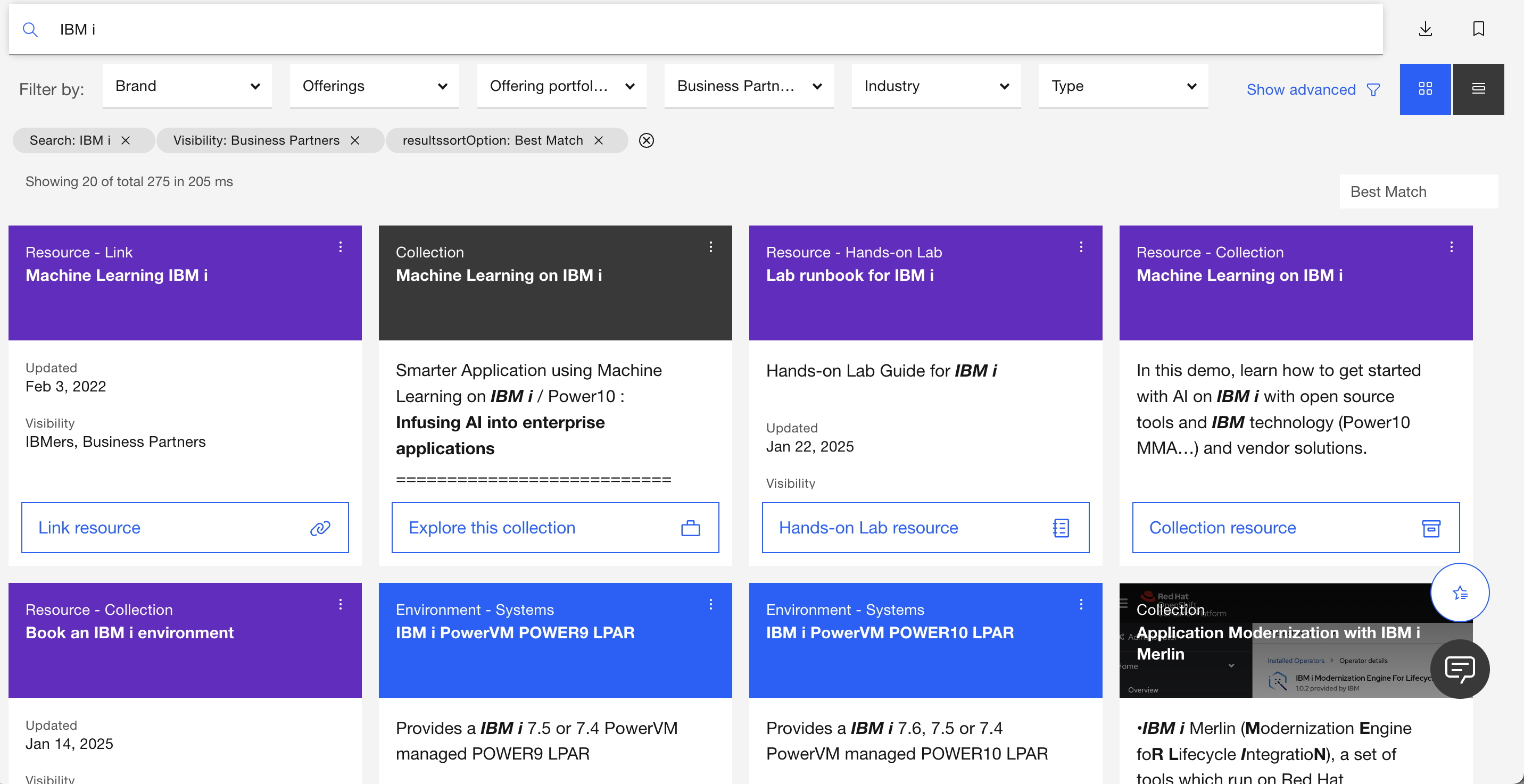Select the link icon on Machine Learning IBM i
The width and height of the screenshot is (1524, 784).
click(320, 528)
